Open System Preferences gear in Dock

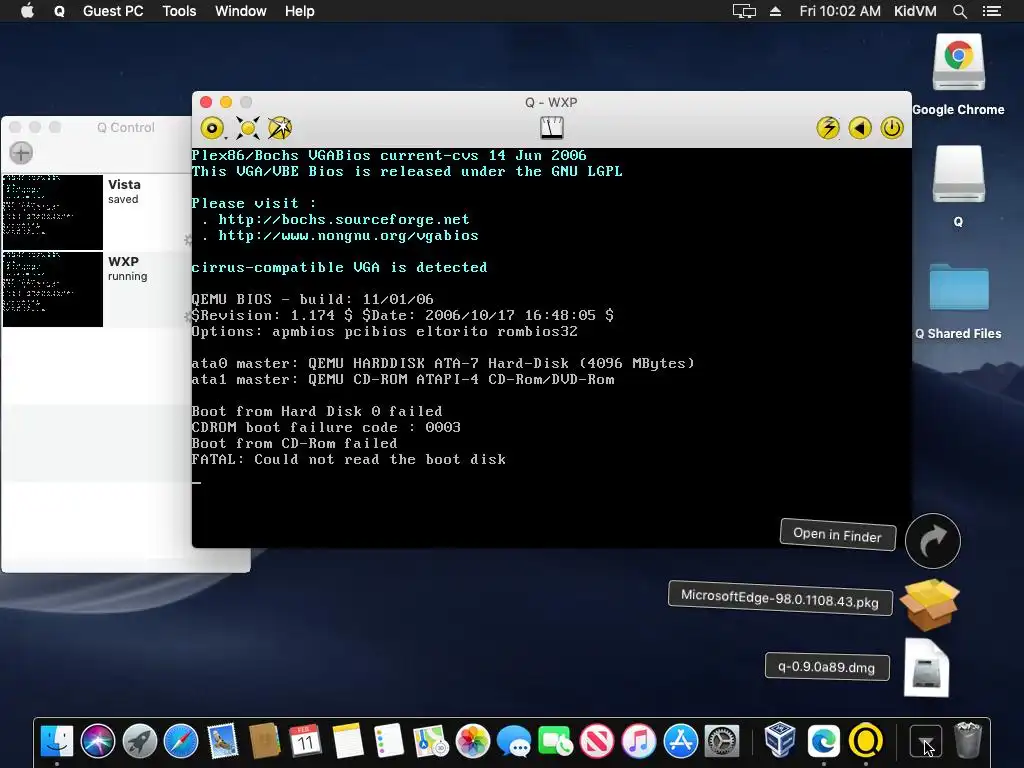(722, 741)
